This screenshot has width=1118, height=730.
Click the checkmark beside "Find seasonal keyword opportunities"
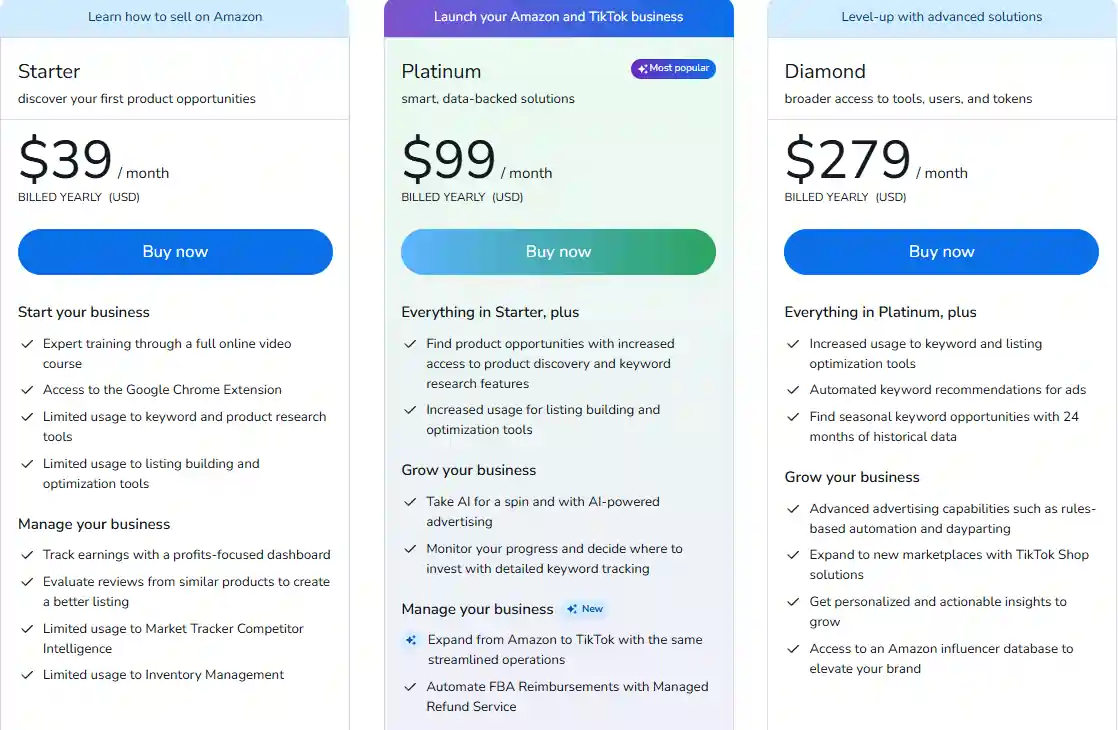click(x=793, y=416)
